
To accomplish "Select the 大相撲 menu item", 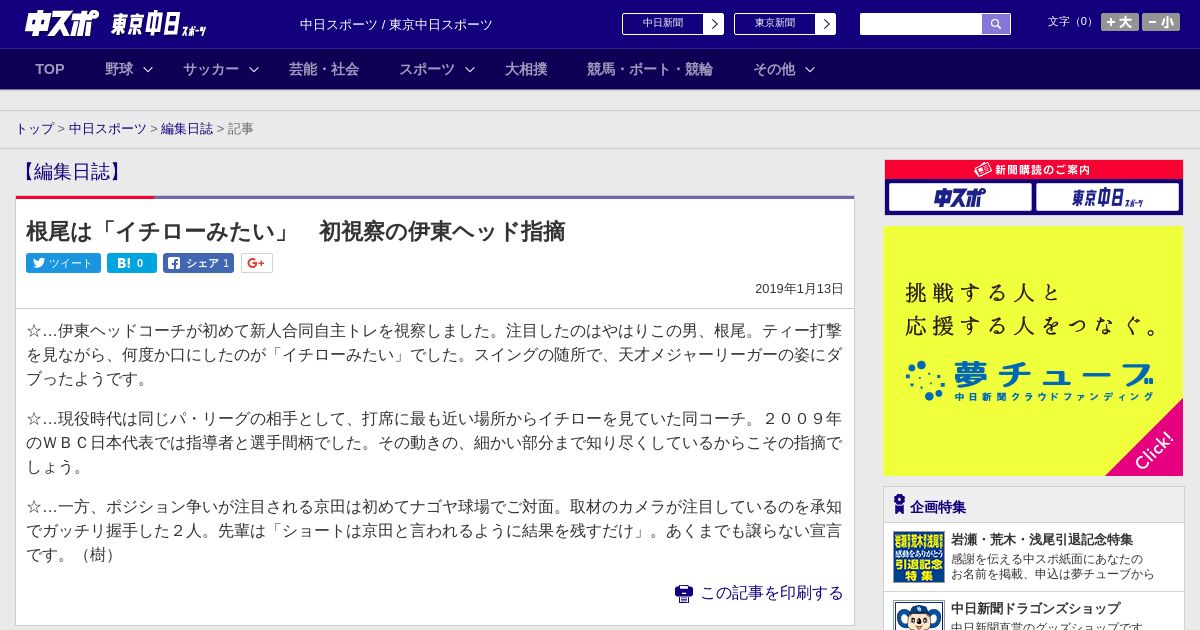I will tap(526, 69).
